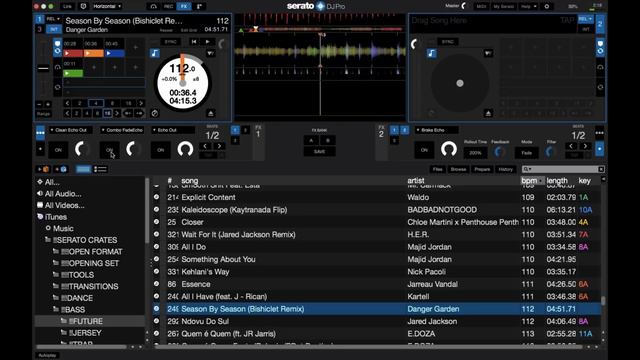Click SAVE in the FX bank
The width and height of the screenshot is (640, 360).
coord(320,151)
